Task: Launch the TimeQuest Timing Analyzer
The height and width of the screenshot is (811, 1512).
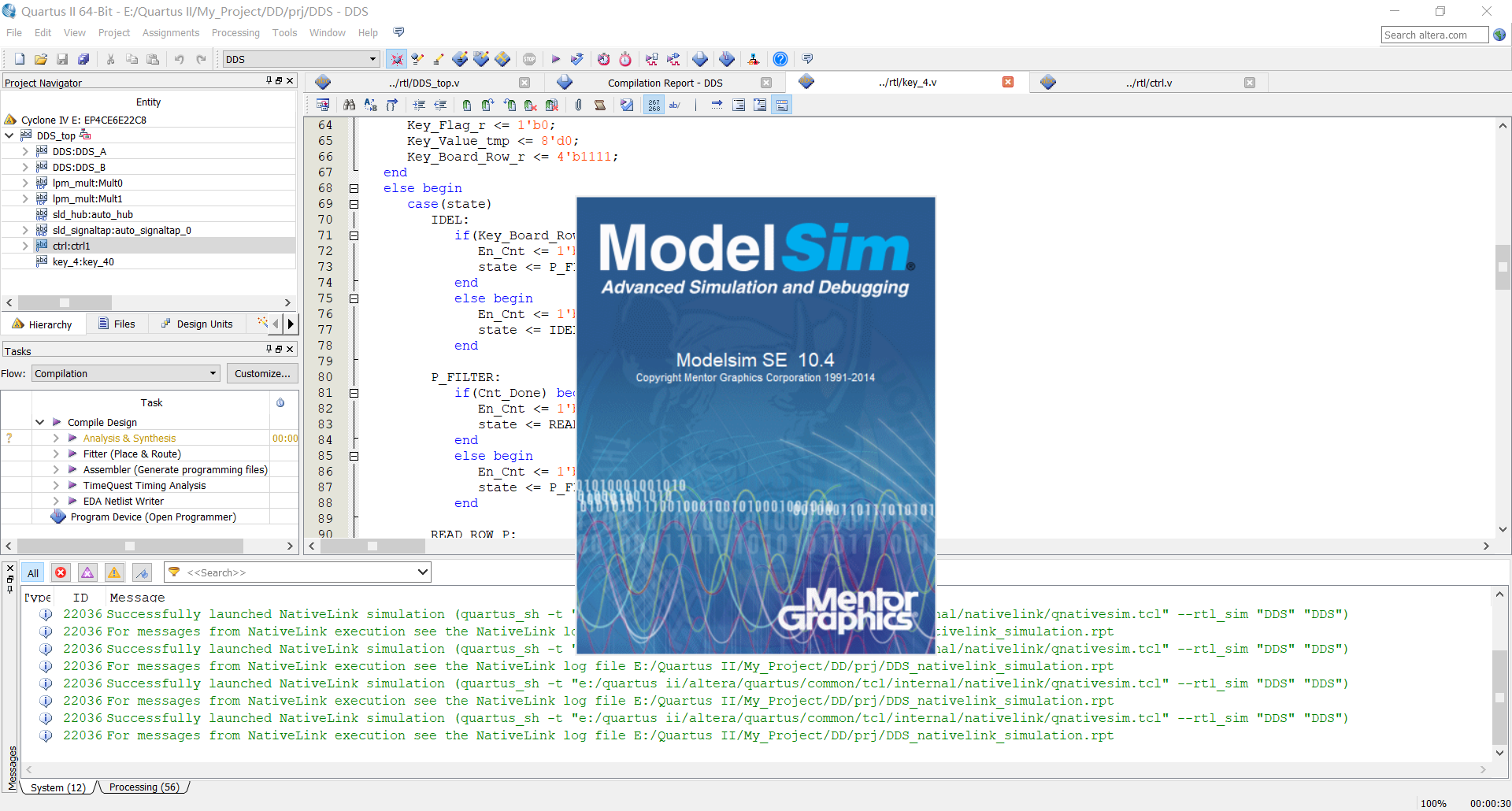Action: click(x=624, y=59)
